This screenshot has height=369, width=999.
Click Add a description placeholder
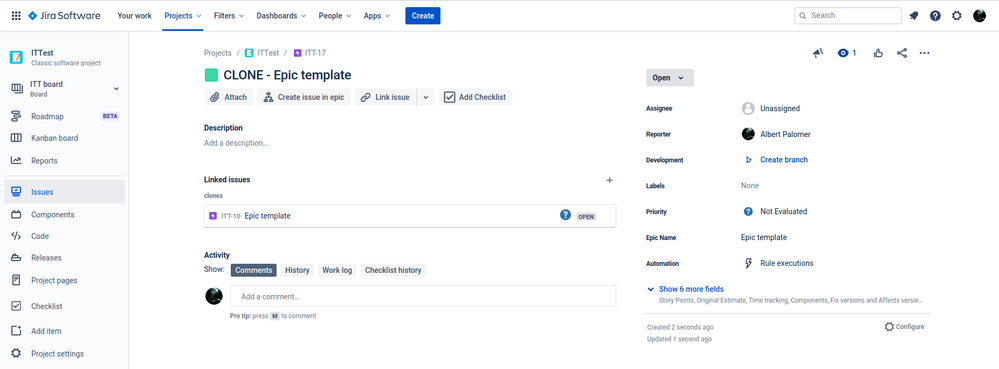click(x=236, y=143)
